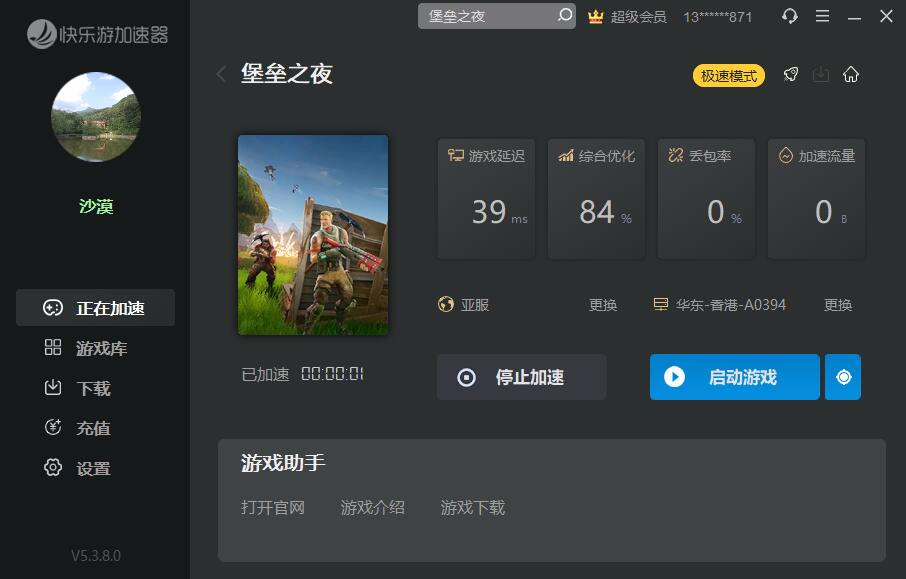906x579 pixels.
Task: Change node via 更换 next to 华东-香港-A0394
Action: 838,305
